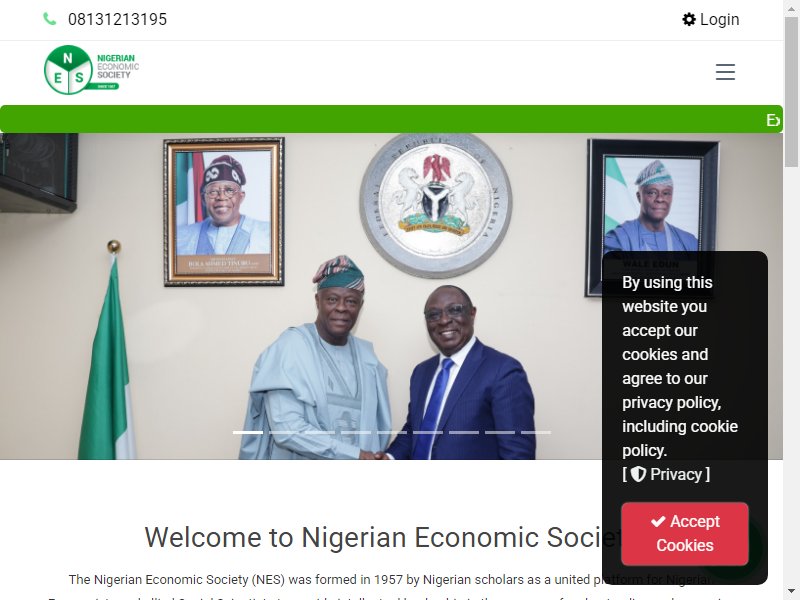Screen dimensions: 800x600
Task: Accept Cookies with the red button
Action: pyautogui.click(x=685, y=533)
